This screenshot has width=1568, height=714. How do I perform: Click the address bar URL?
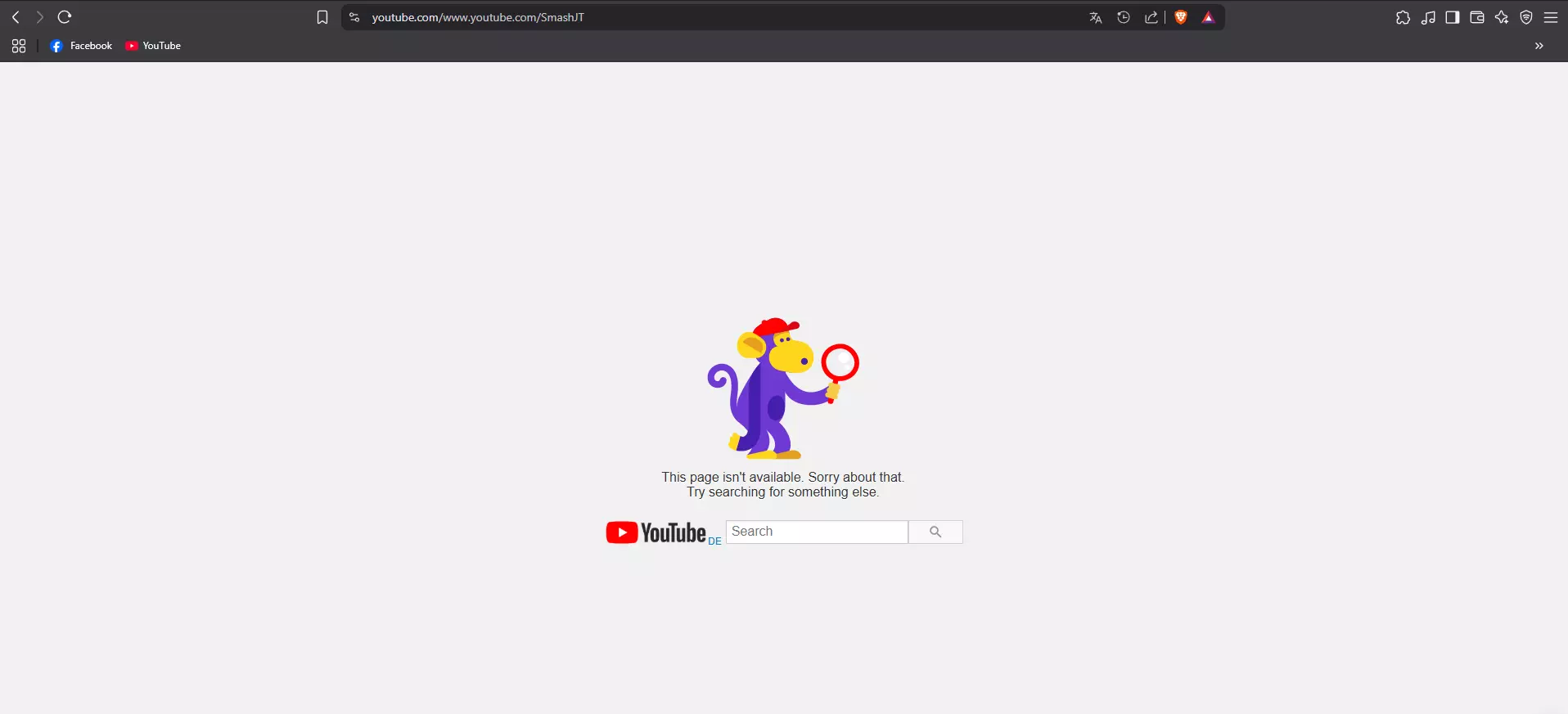(478, 17)
